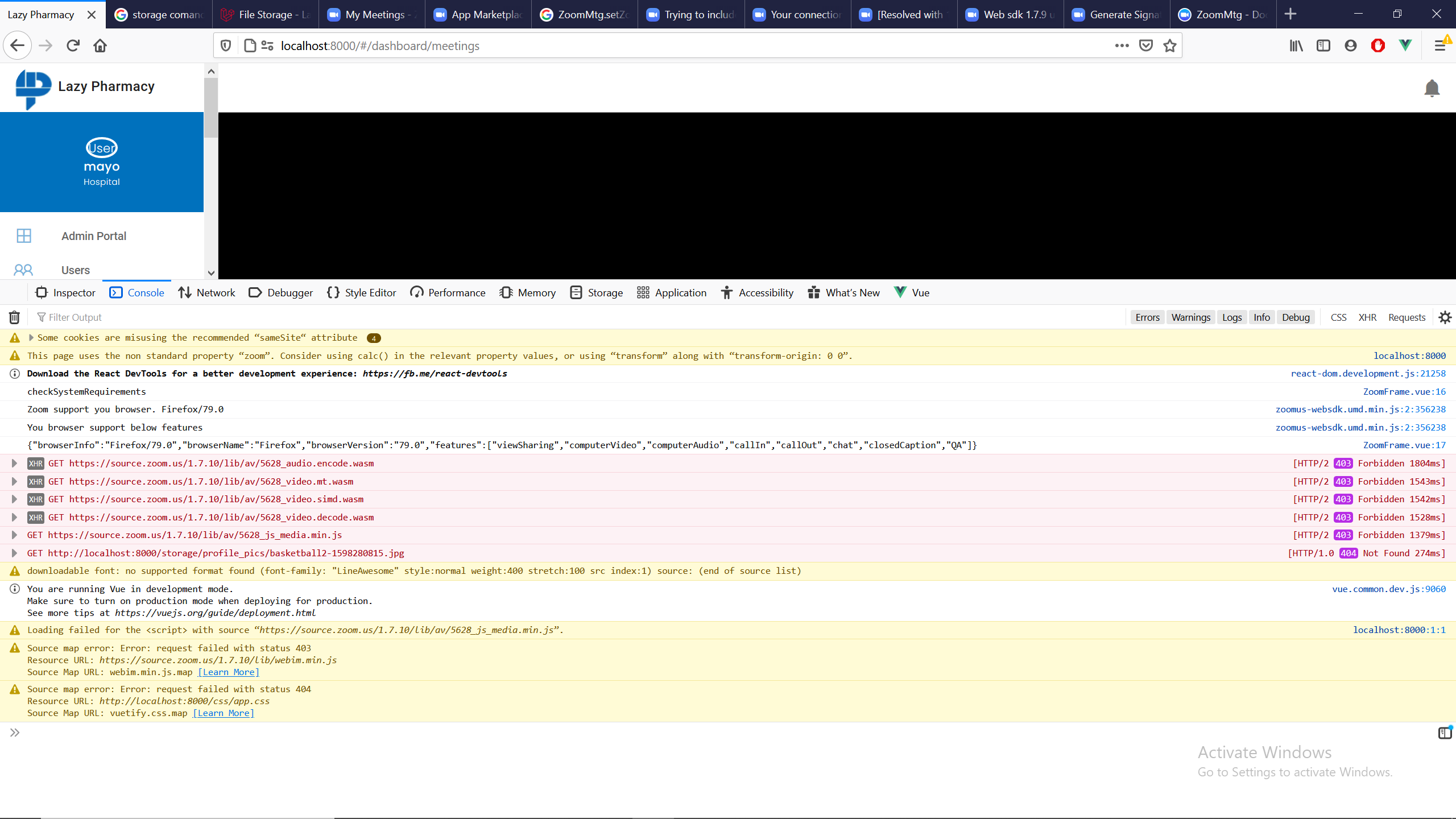The image size is (1456, 819).
Task: Expand the basketball2 jpg 404 request
Action: click(14, 553)
